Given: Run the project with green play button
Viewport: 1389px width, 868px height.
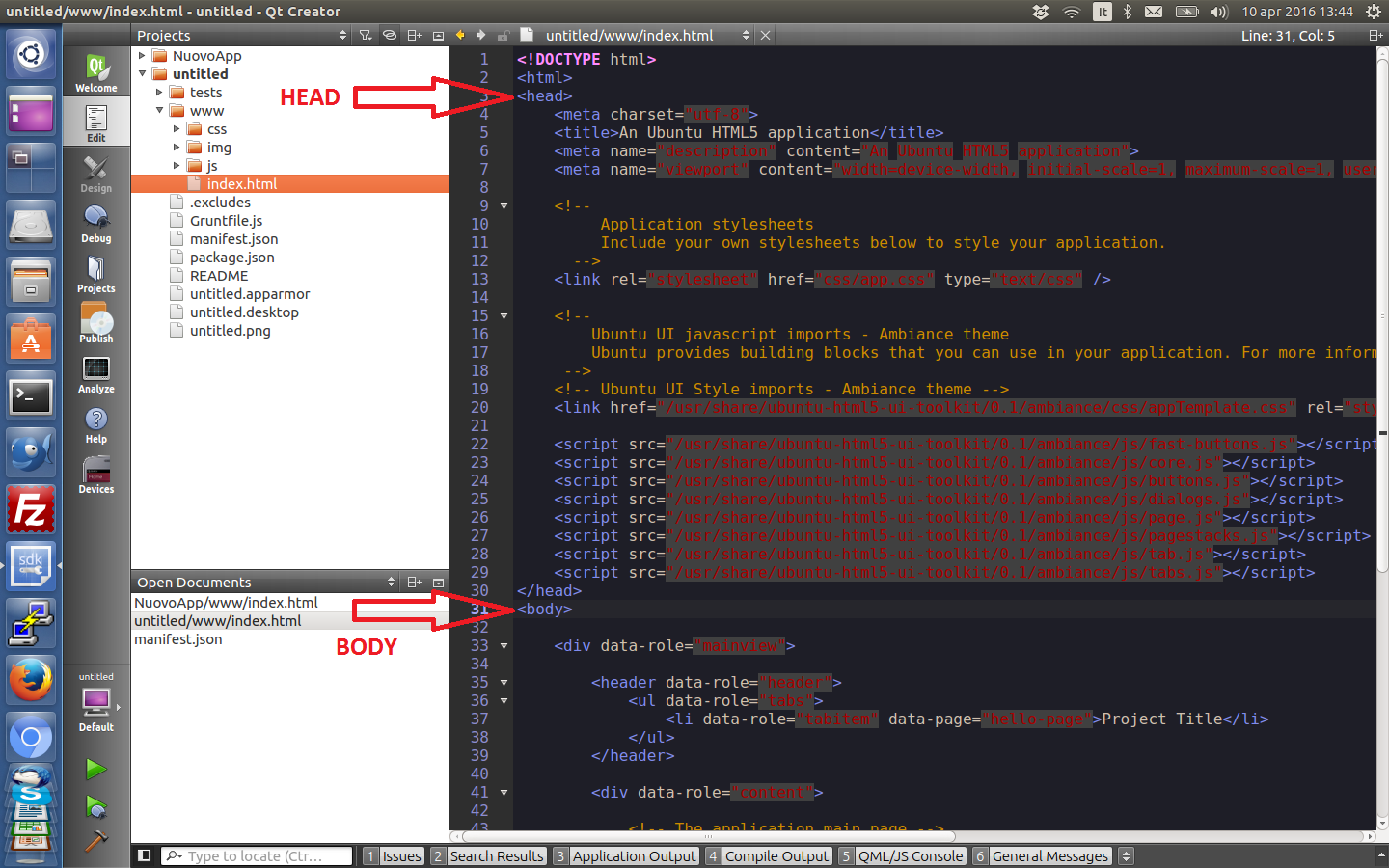Looking at the screenshot, I should coord(95,769).
